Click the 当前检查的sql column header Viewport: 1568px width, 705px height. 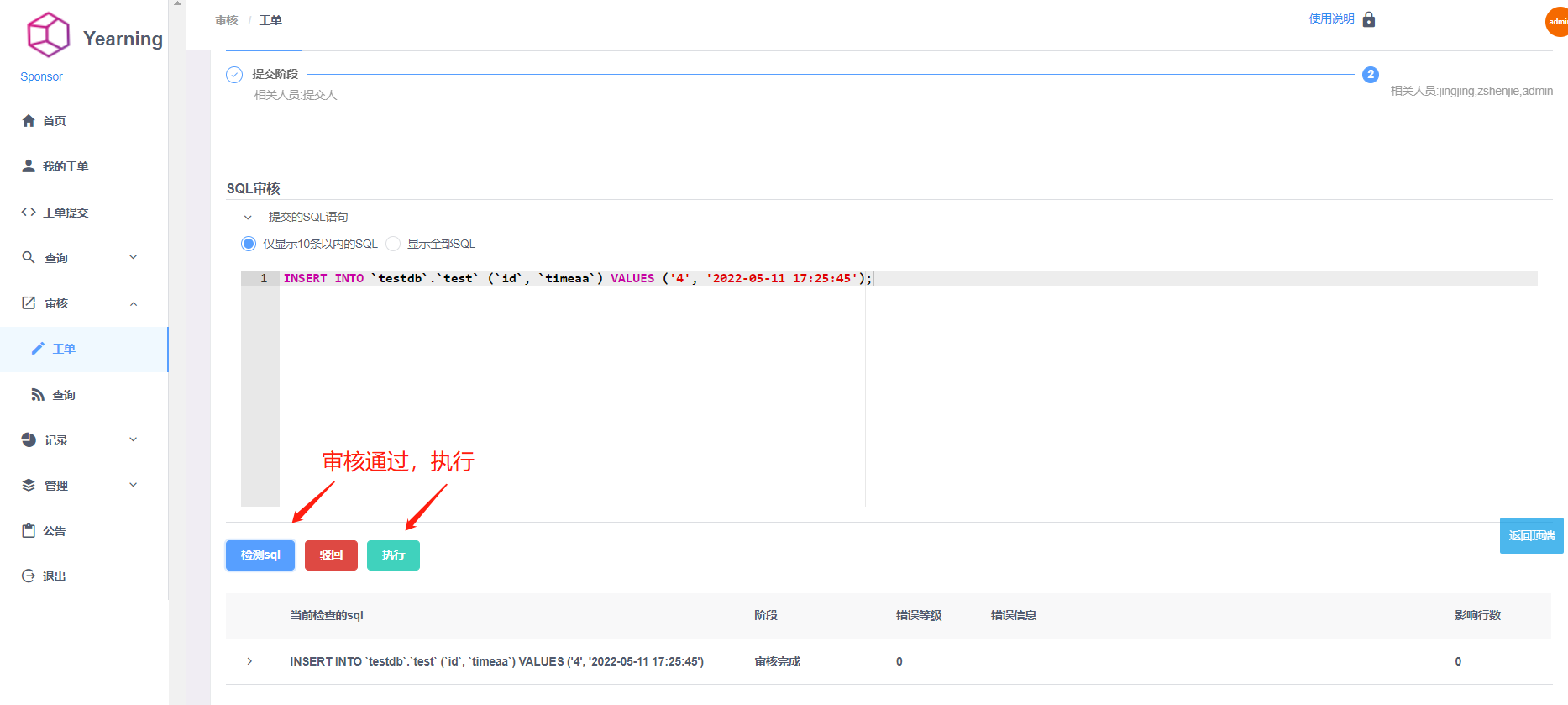click(327, 615)
